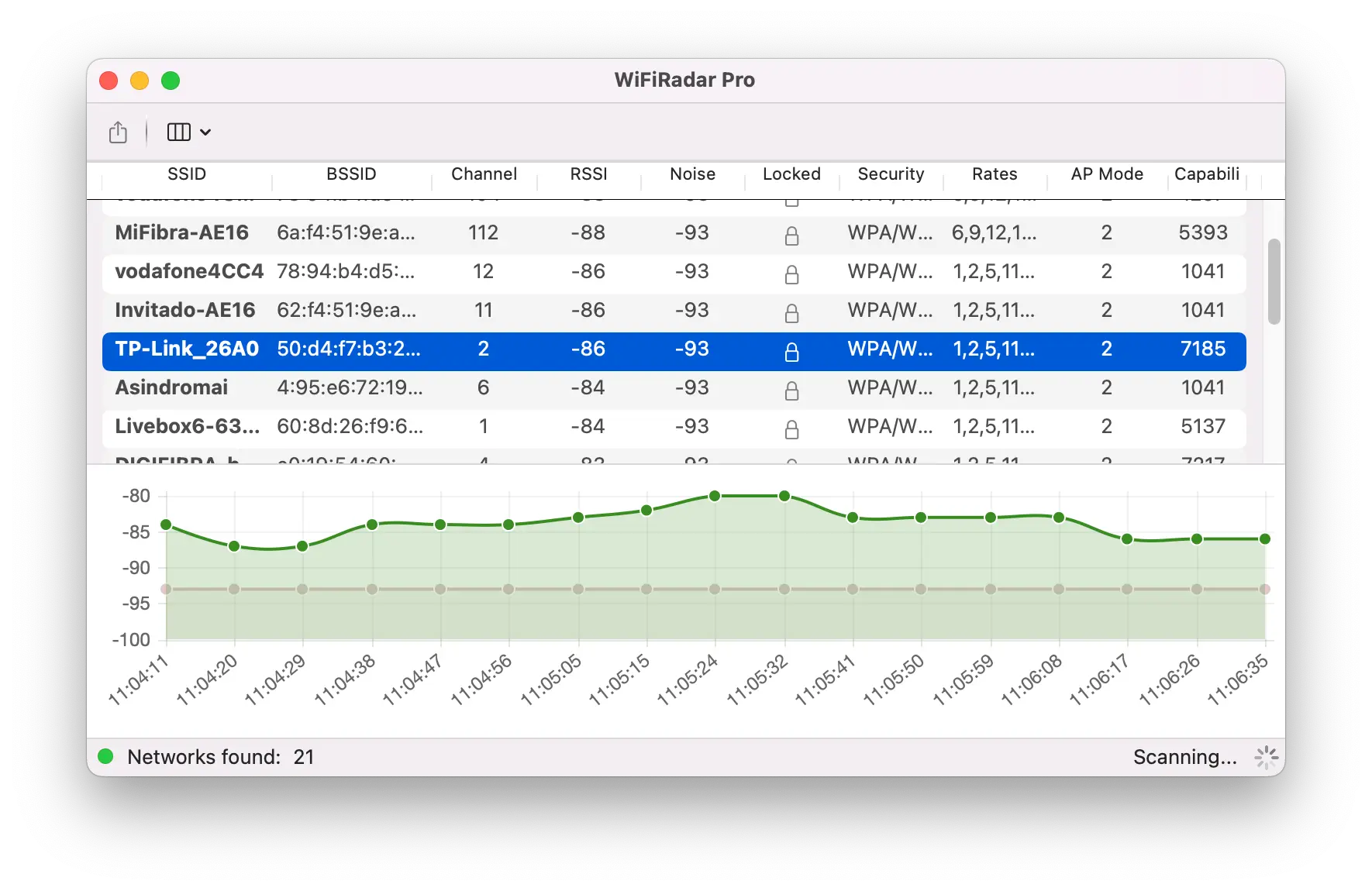The image size is (1372, 891).
Task: Open the column view layout dropdown
Action: (x=188, y=132)
